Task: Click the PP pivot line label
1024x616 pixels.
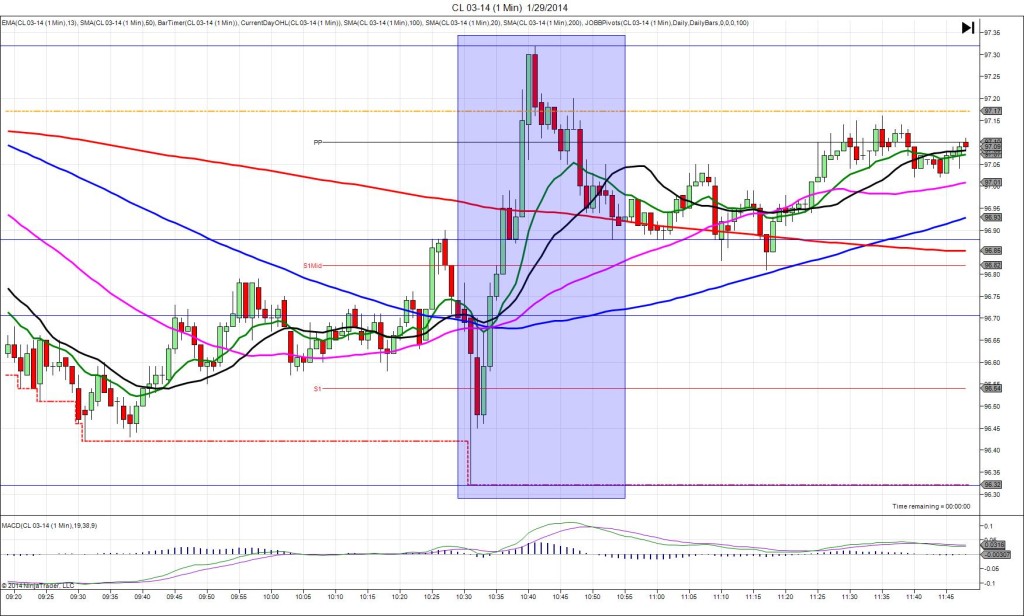Action: [317, 142]
